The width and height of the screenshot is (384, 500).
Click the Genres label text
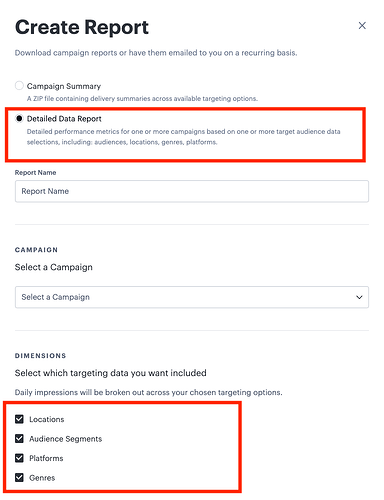click(42, 478)
